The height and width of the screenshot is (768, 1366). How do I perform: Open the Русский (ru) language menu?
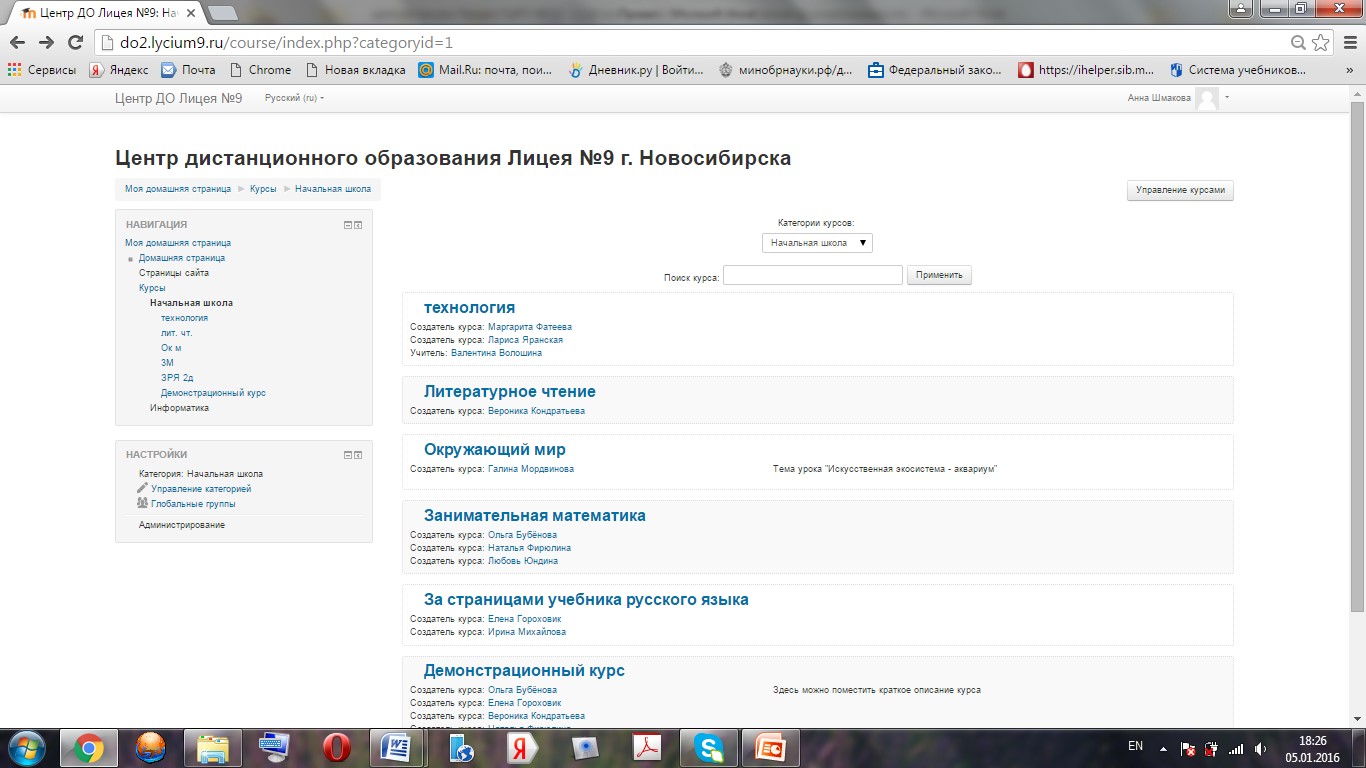pos(294,98)
